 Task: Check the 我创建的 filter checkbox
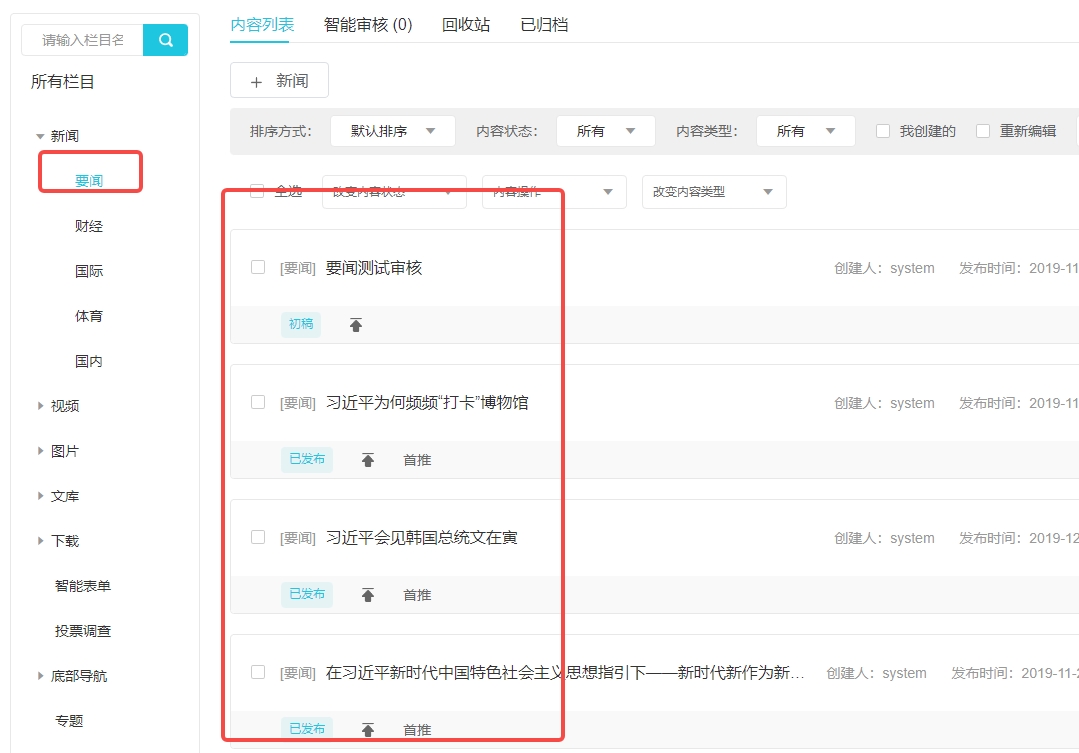(x=883, y=131)
